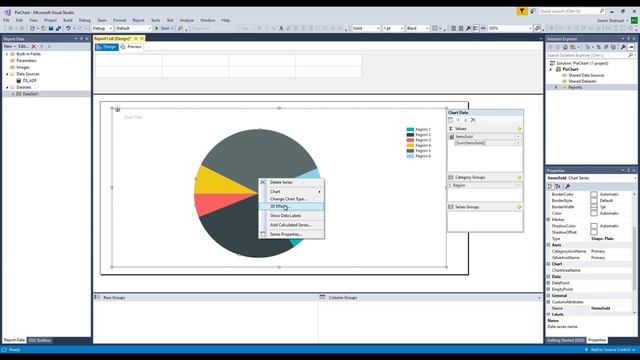Open the Getting Started tab at bottom right
Viewport: 640px width, 360px height.
pyautogui.click(x=566, y=340)
